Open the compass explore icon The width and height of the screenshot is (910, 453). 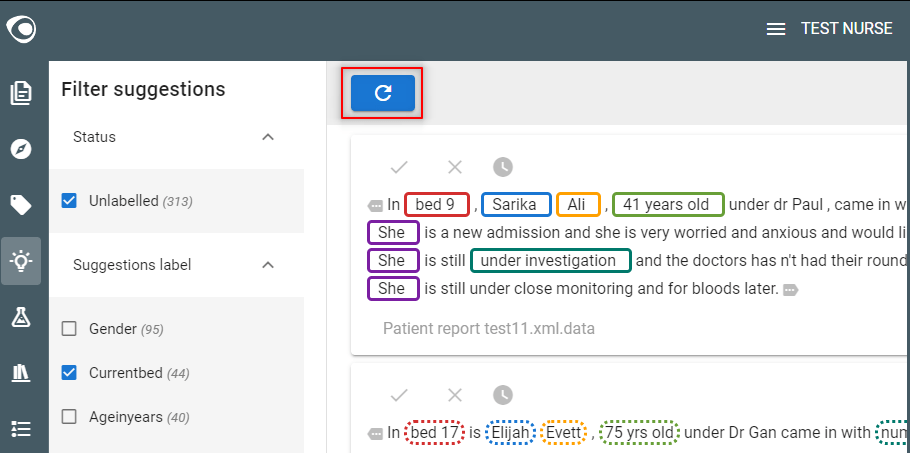(x=21, y=149)
